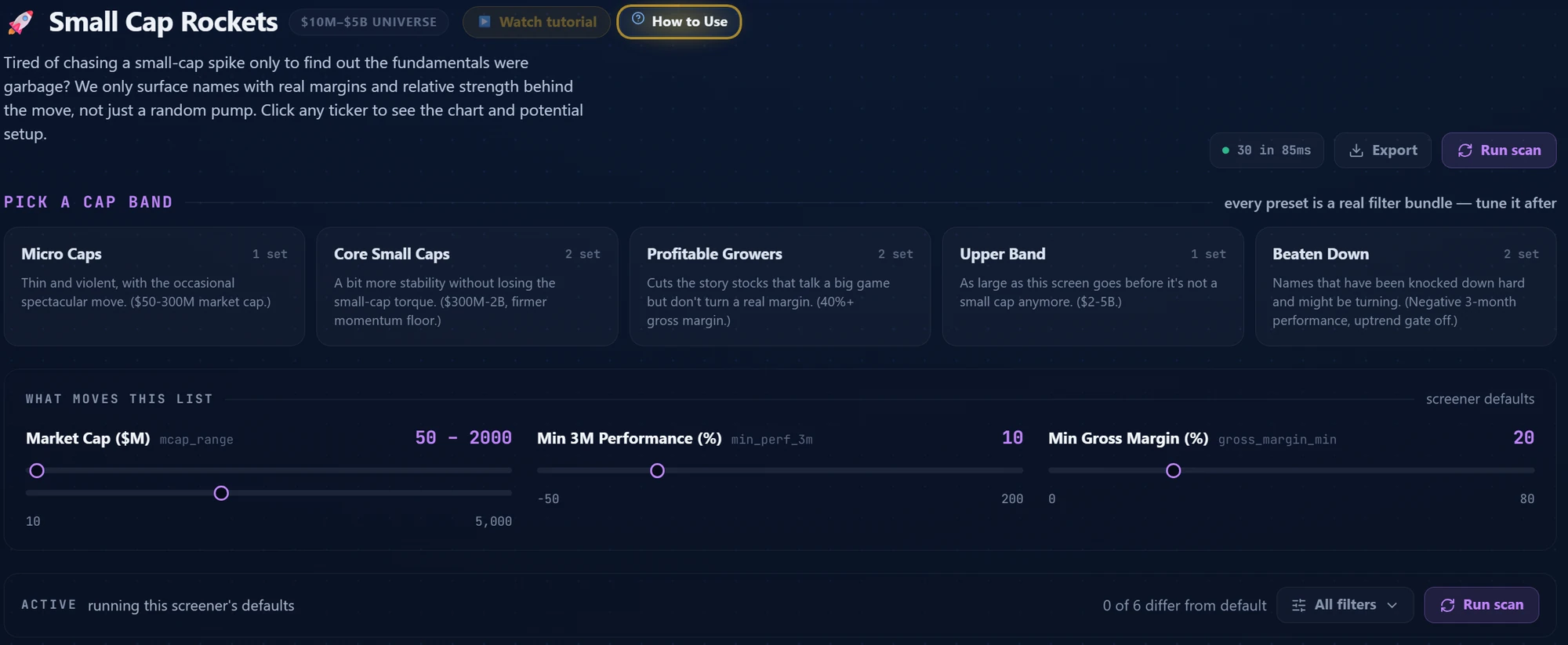Screen dimensions: 1568x645
Task: Click the download icon in Export button
Action: (x=1356, y=150)
